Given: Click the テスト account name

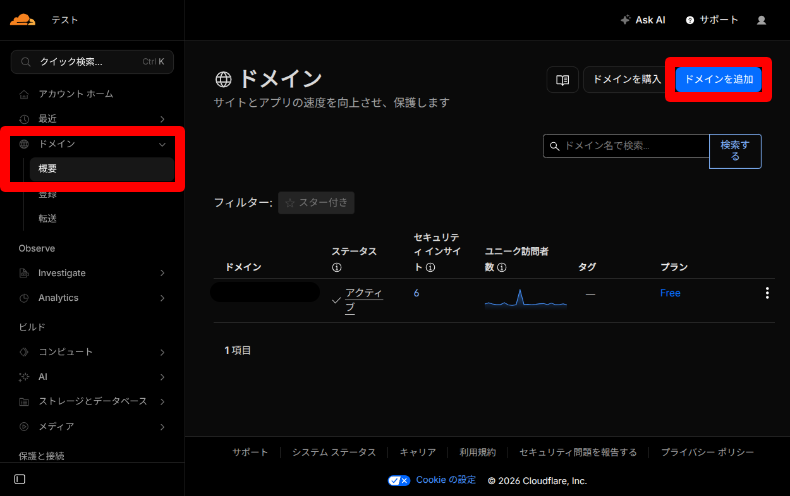Looking at the screenshot, I should point(64,20).
